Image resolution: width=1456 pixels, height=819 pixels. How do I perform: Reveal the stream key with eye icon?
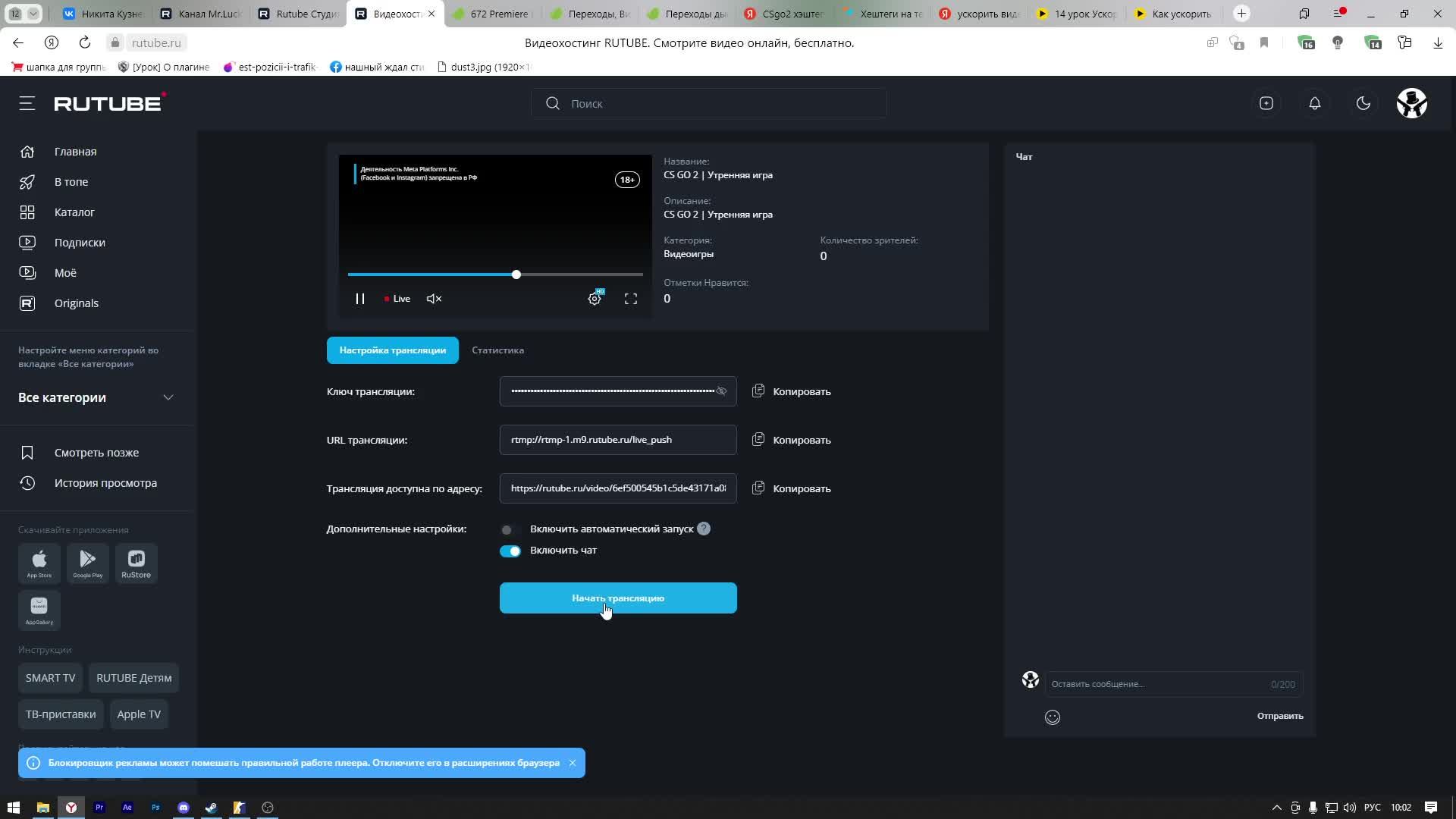721,391
